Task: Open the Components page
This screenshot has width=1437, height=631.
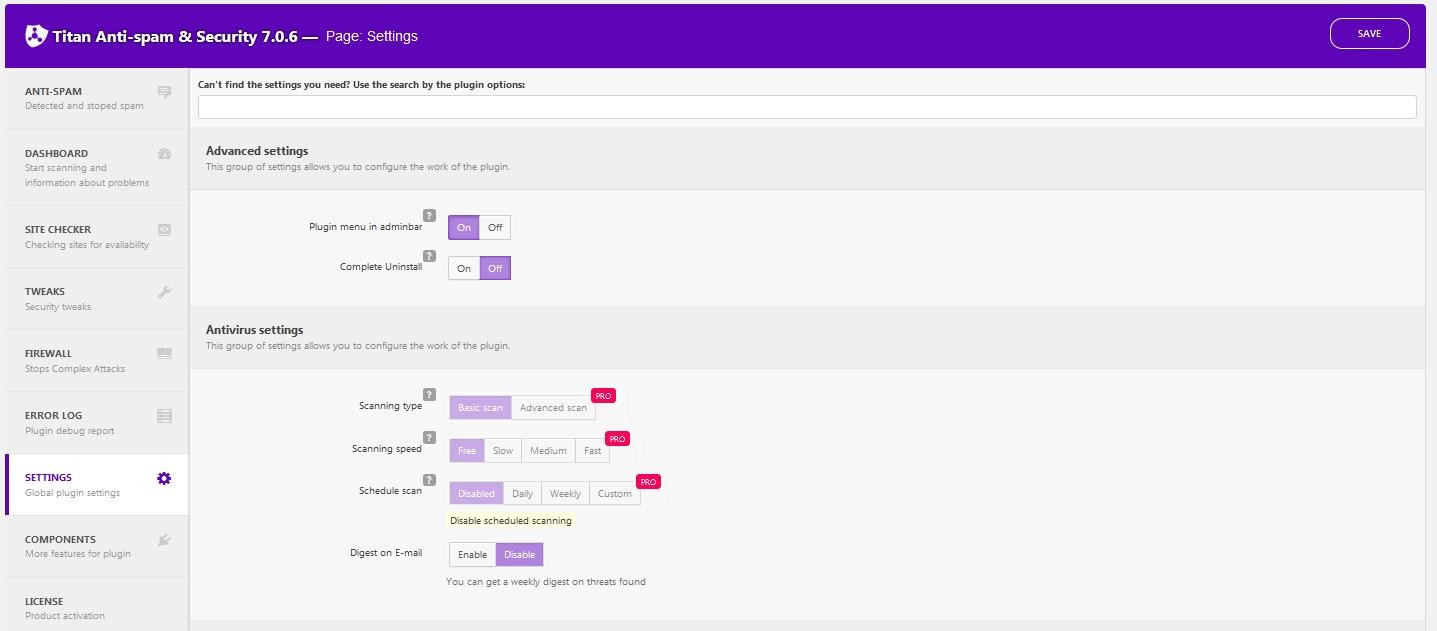Action: click(x=96, y=547)
